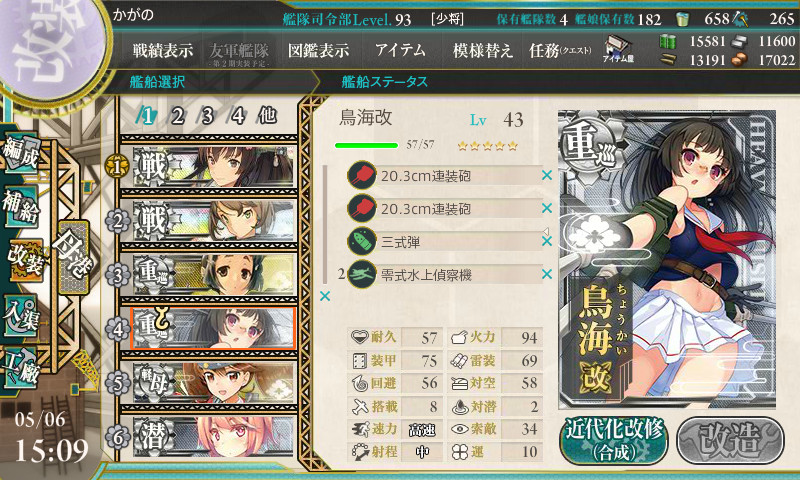Viewport: 800px width, 480px height.
Task: Remove the first 20.3cm連装砲 equipment
Action: (547, 175)
